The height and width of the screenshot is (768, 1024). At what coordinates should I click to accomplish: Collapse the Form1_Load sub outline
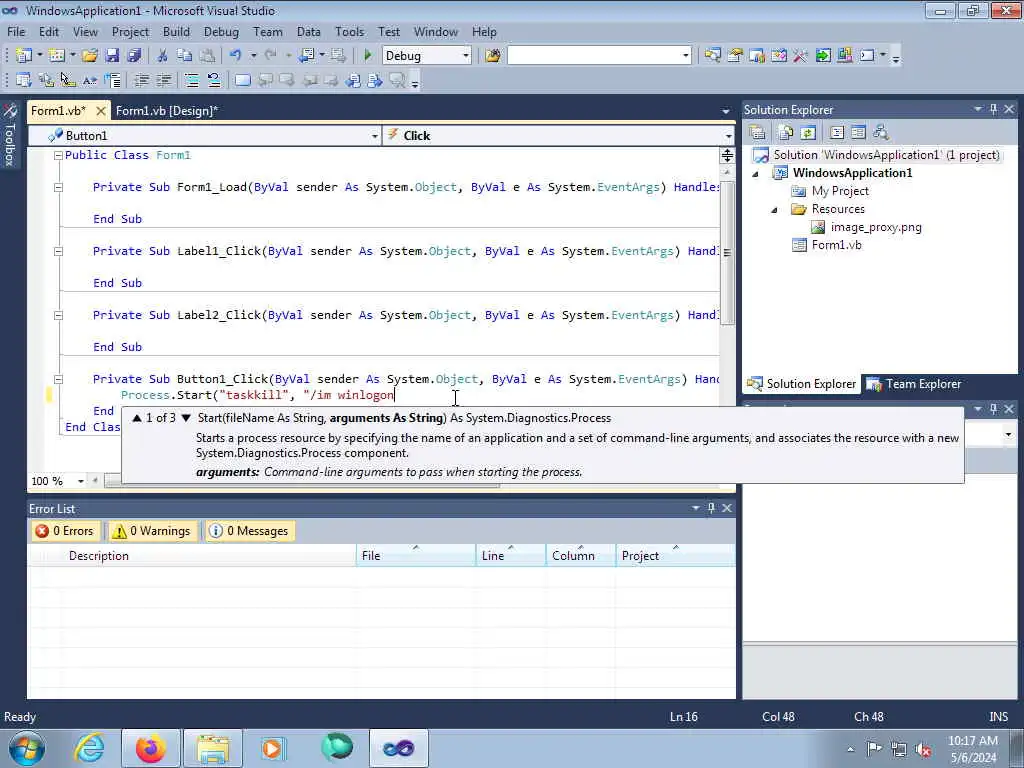point(58,187)
